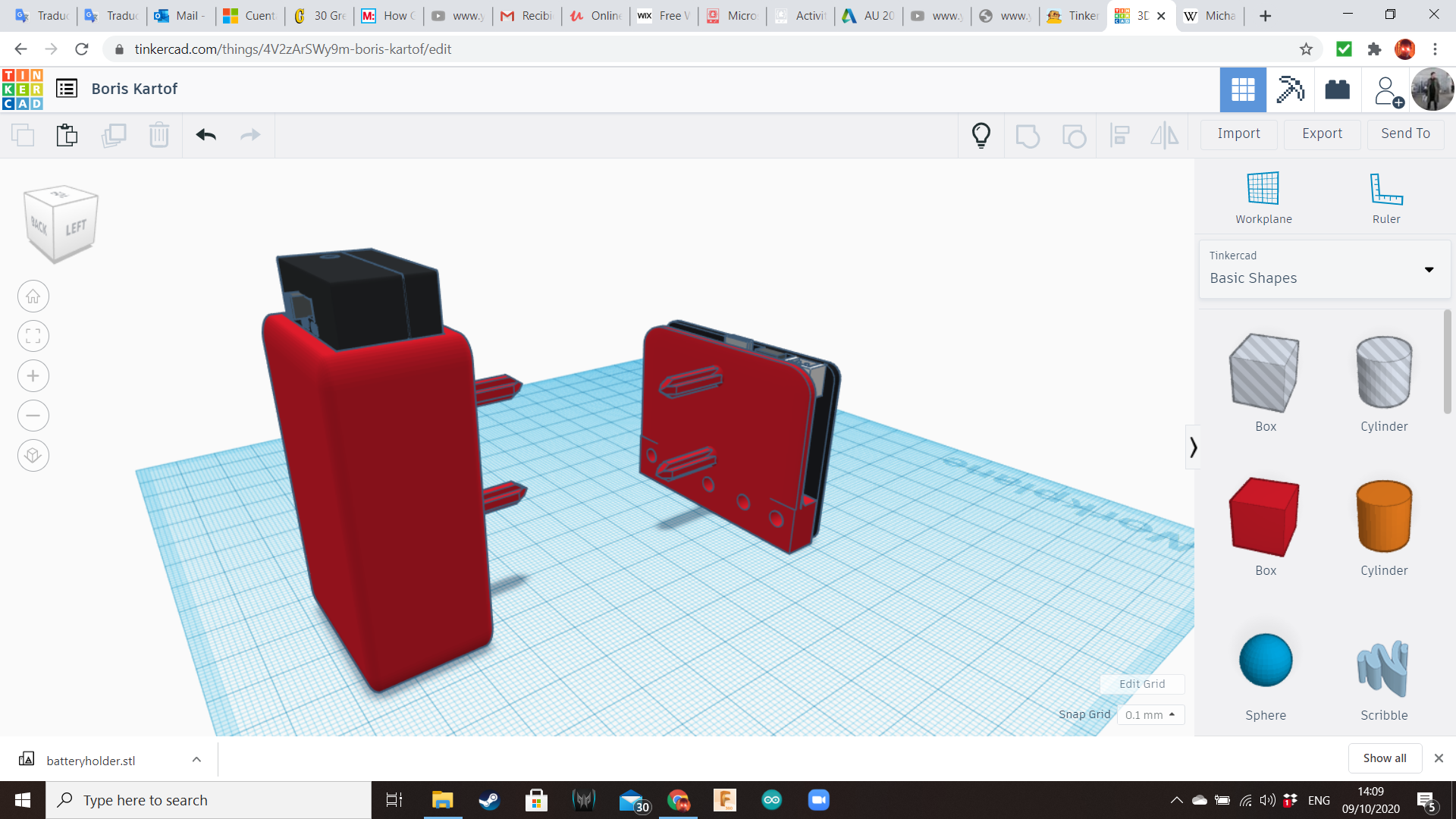This screenshot has width=1456, height=819.
Task: Toggle the design list panel icon
Action: 67,89
